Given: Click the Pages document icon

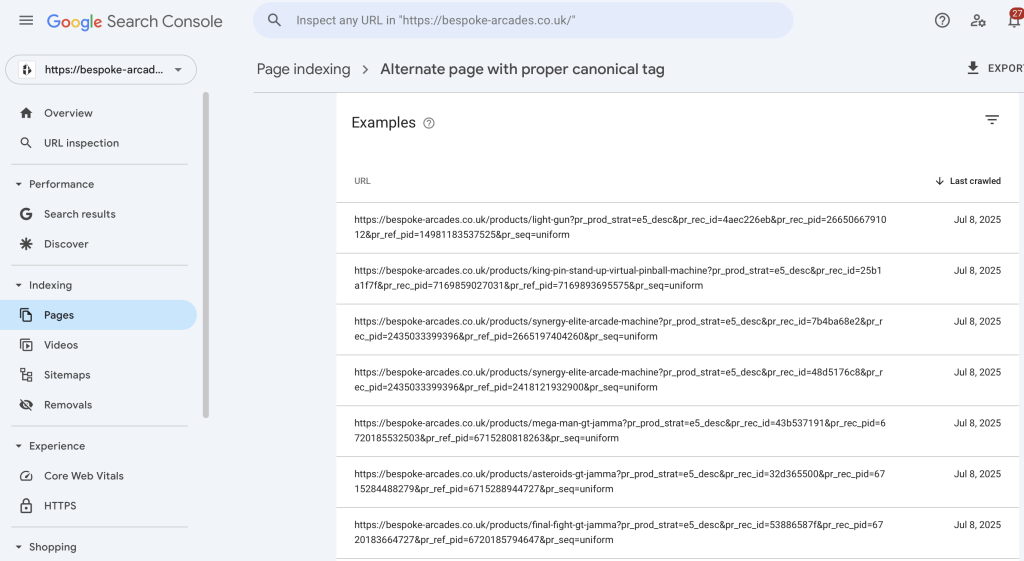Looking at the screenshot, I should coord(26,315).
